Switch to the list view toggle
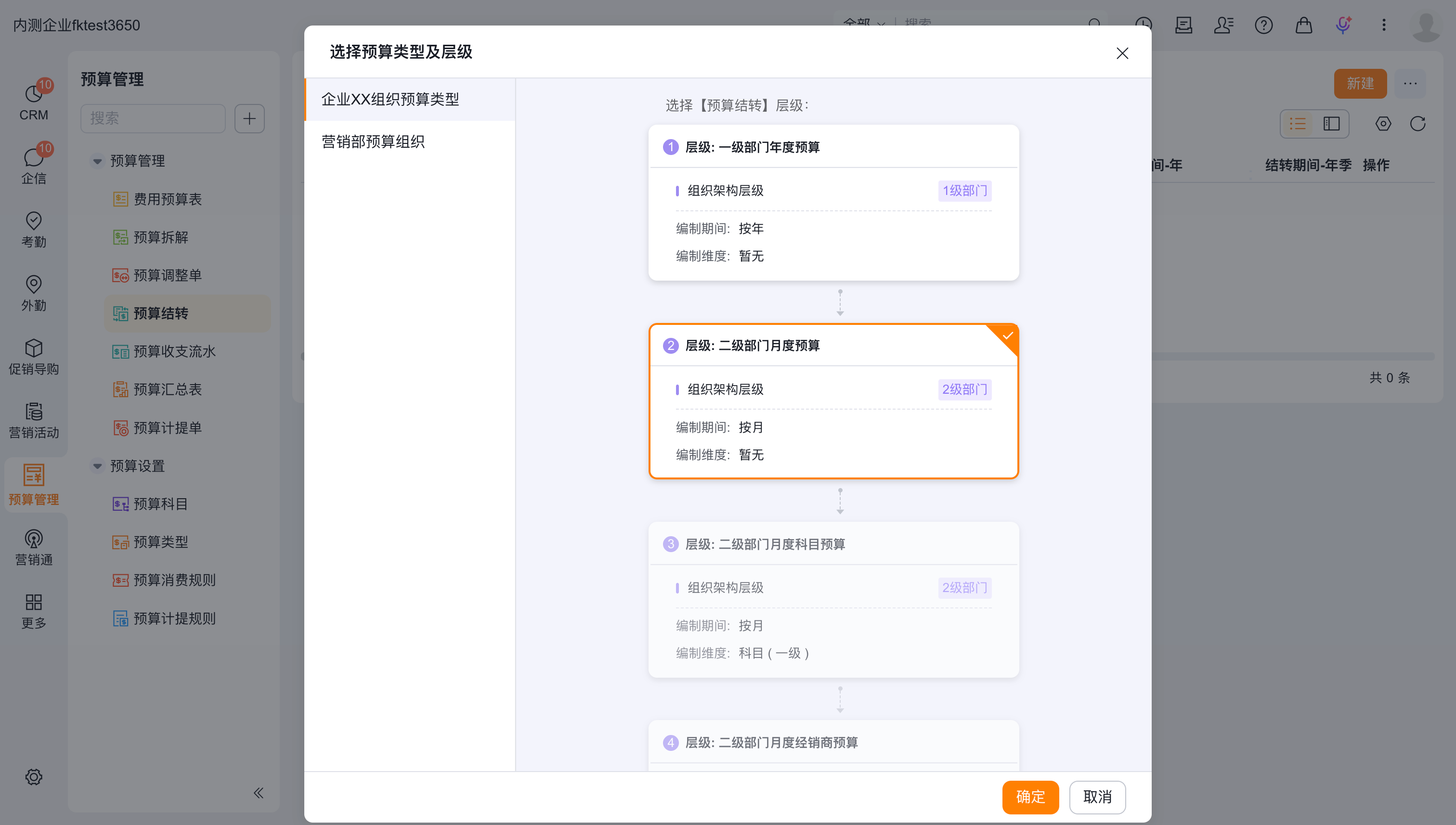The image size is (1456, 825). click(x=1298, y=124)
